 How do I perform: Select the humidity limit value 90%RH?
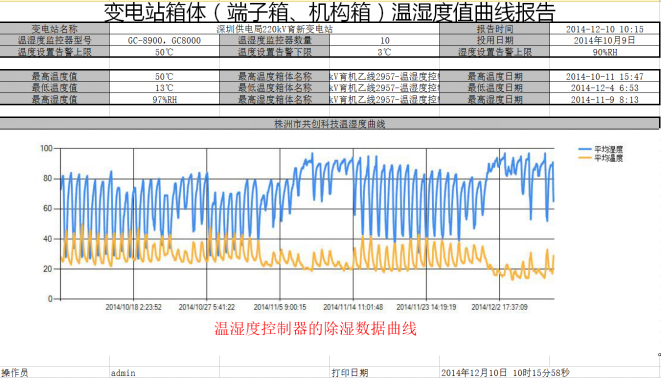point(605,52)
